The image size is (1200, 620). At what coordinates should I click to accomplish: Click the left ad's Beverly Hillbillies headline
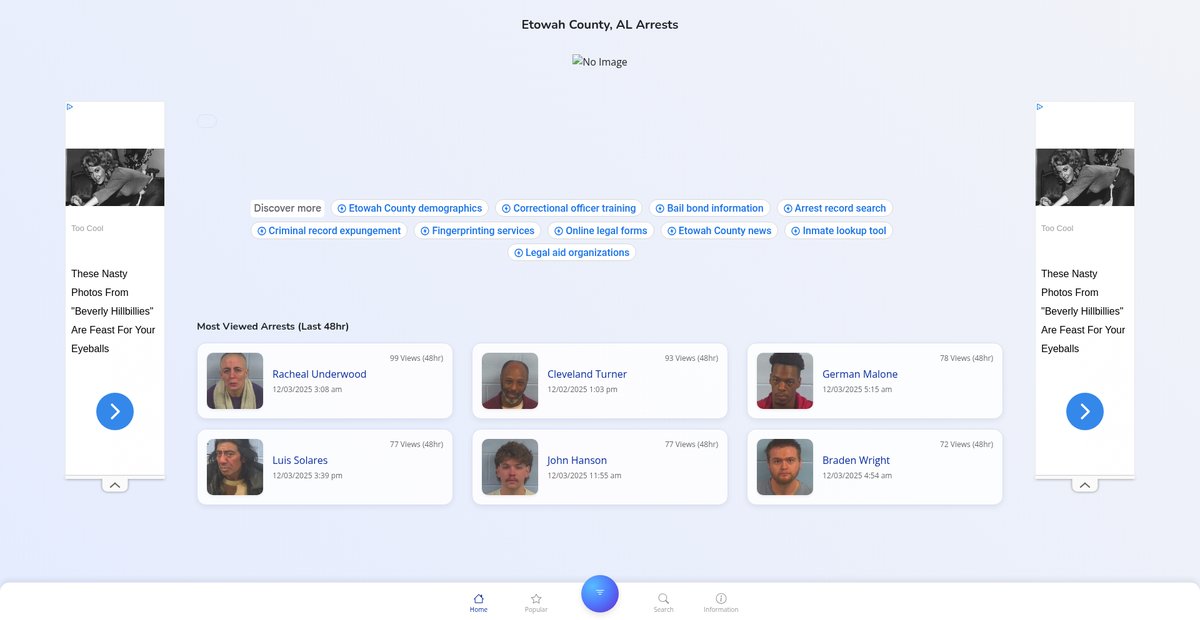pyautogui.click(x=113, y=311)
